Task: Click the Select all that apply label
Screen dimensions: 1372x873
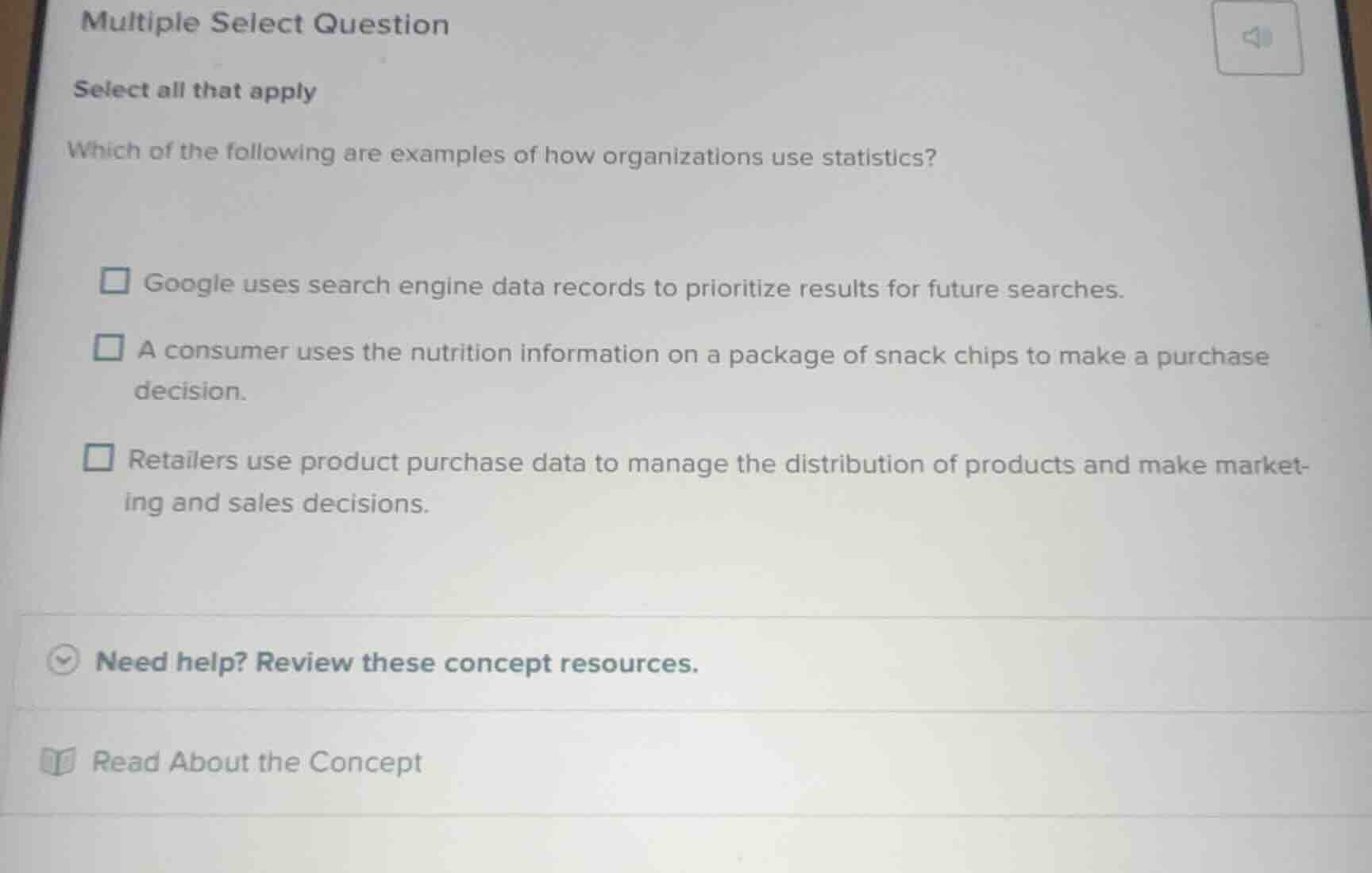Action: click(193, 90)
